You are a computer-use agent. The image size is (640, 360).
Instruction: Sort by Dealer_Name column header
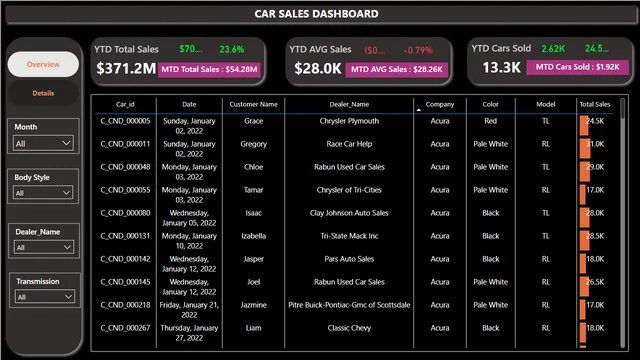tap(349, 104)
